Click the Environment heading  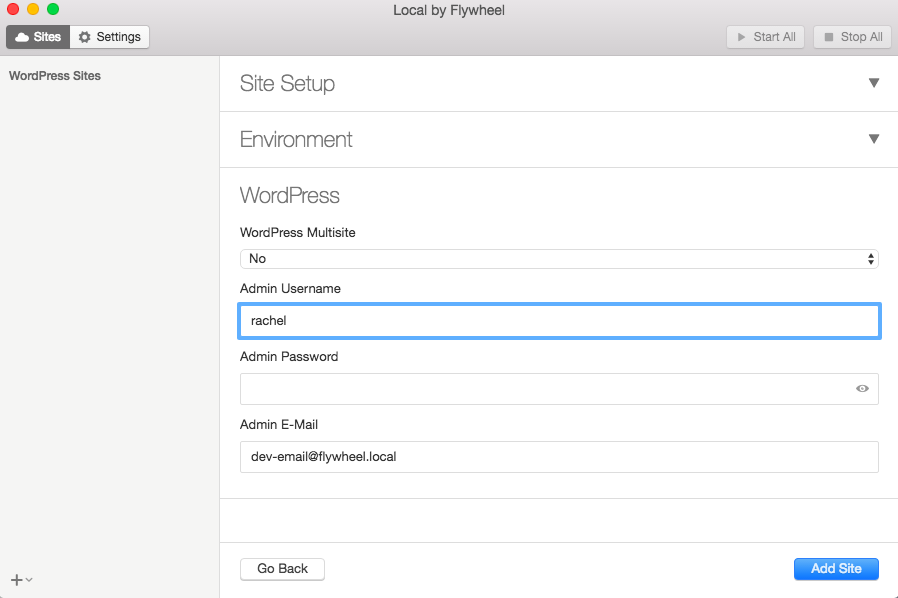296,139
